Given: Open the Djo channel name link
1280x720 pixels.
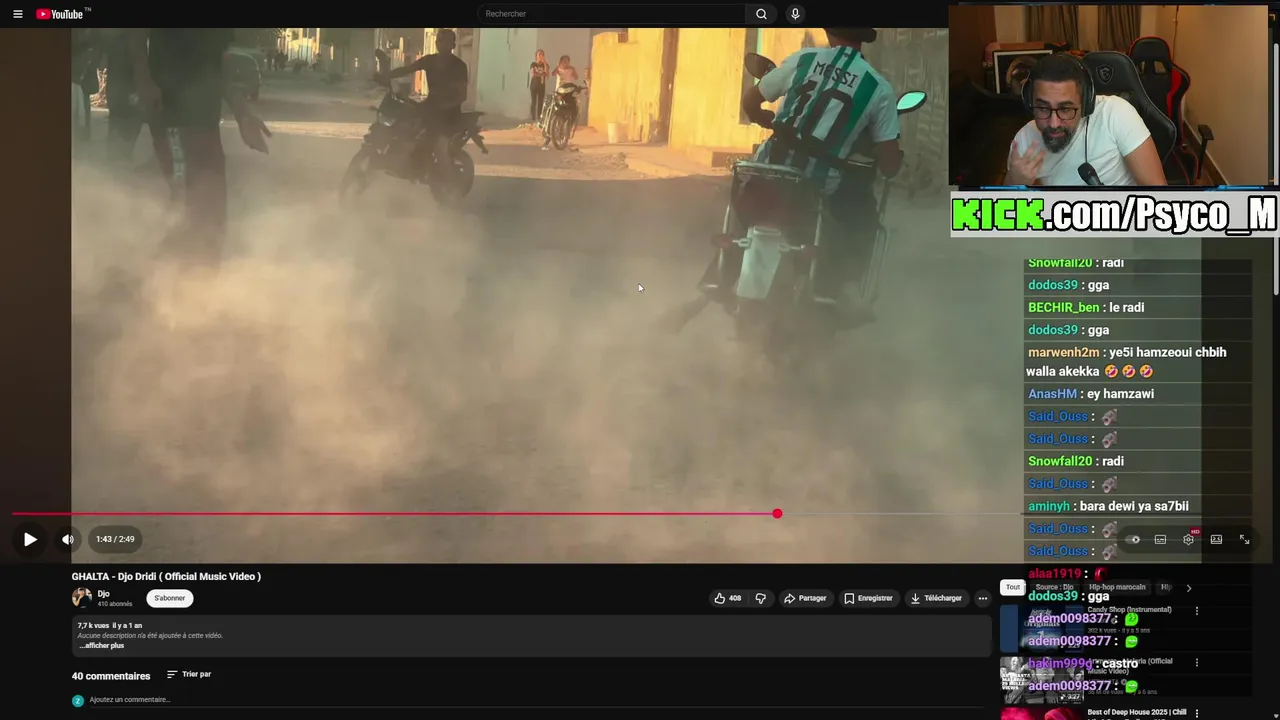Looking at the screenshot, I should [103, 594].
